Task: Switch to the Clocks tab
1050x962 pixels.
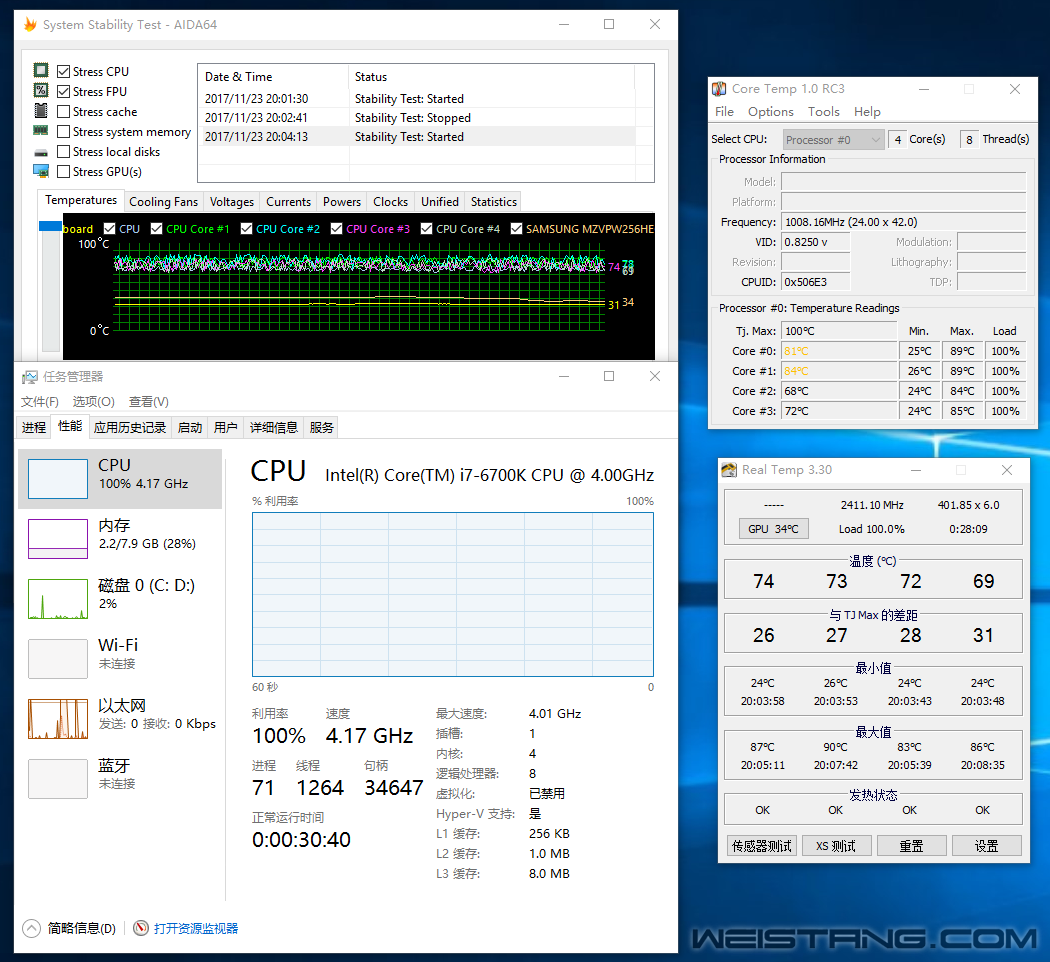Action: click(x=390, y=202)
